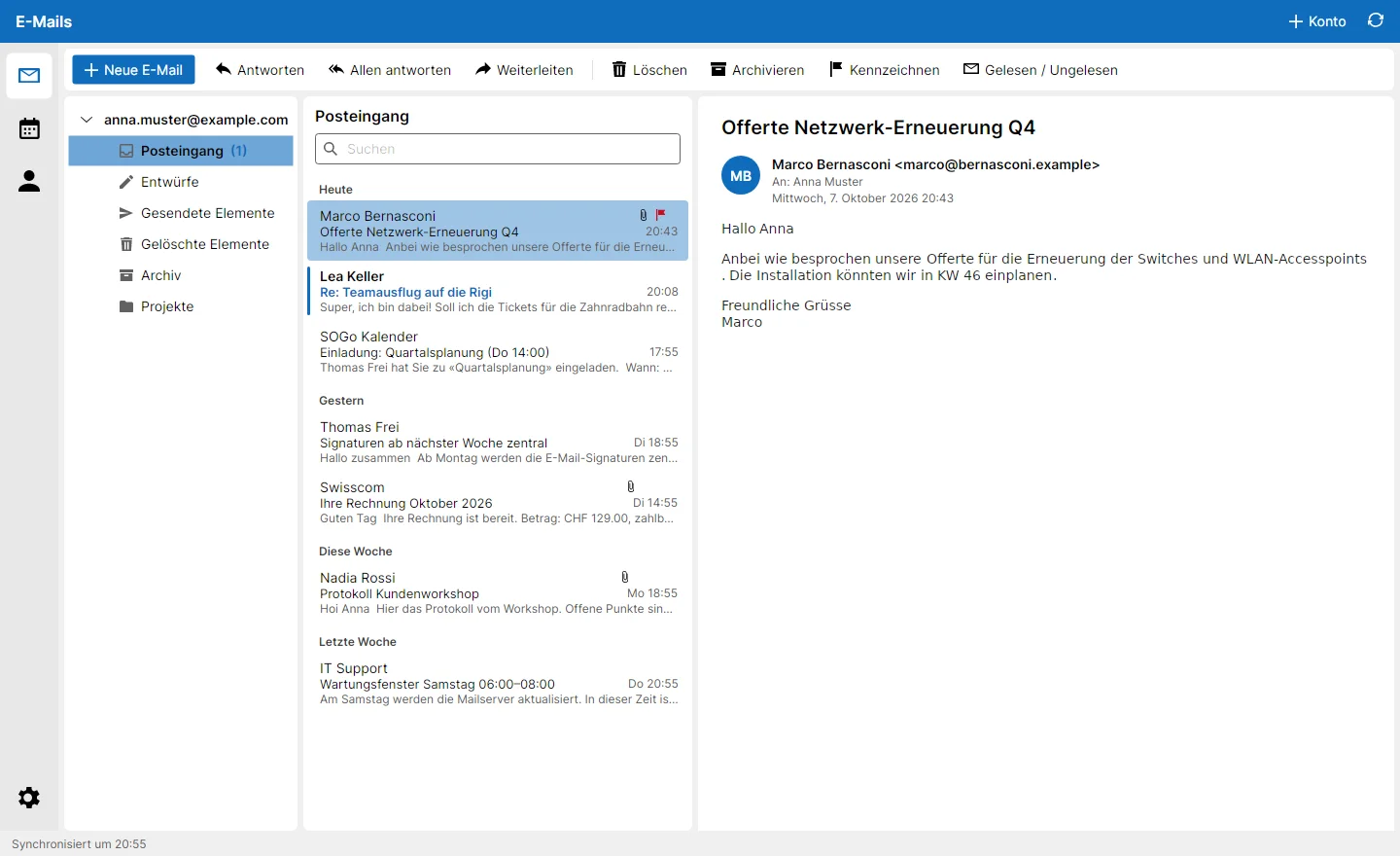The height and width of the screenshot is (856, 1400).
Task: Select the Posteingang folder
Action: [x=181, y=151]
